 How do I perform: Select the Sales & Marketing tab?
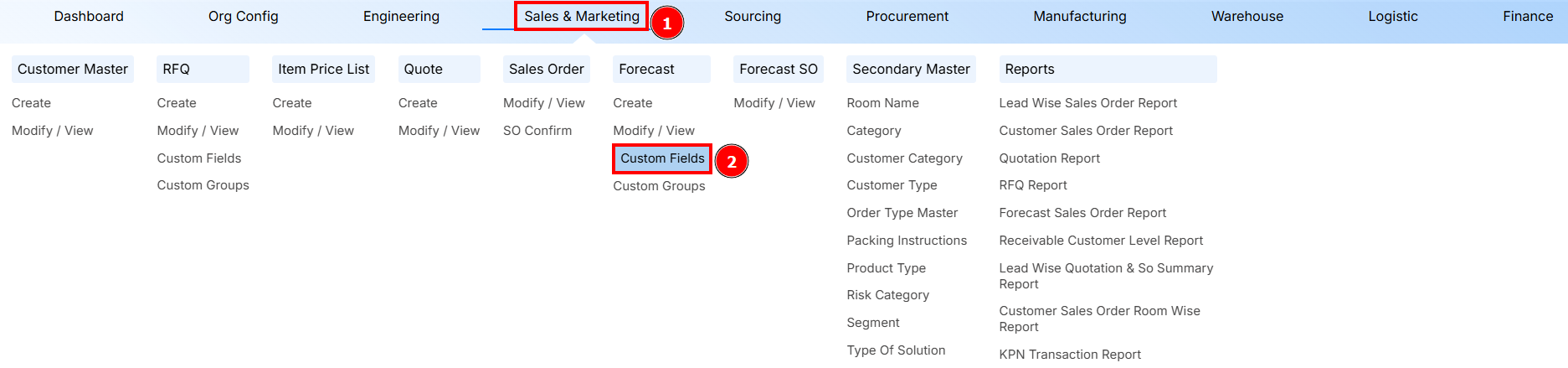(x=581, y=16)
